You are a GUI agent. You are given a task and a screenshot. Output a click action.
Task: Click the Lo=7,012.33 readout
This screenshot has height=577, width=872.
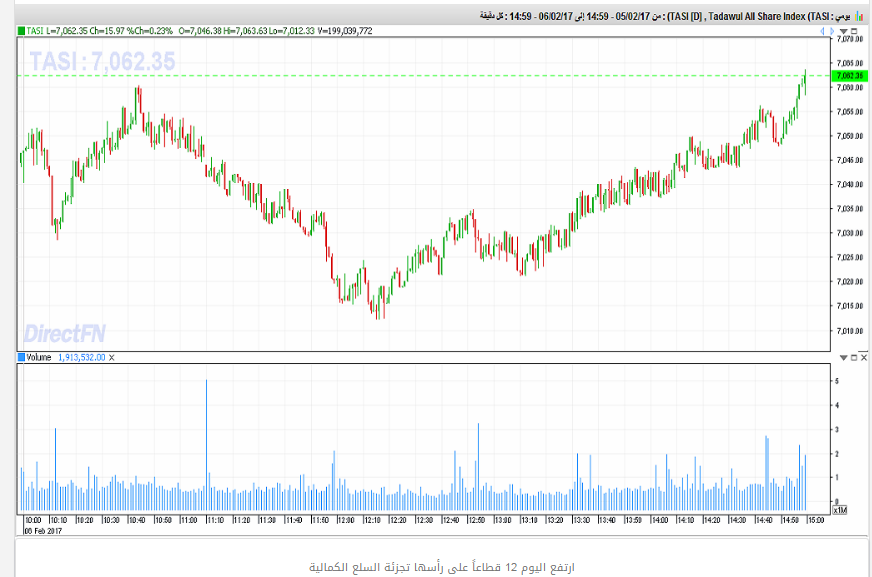[291, 31]
